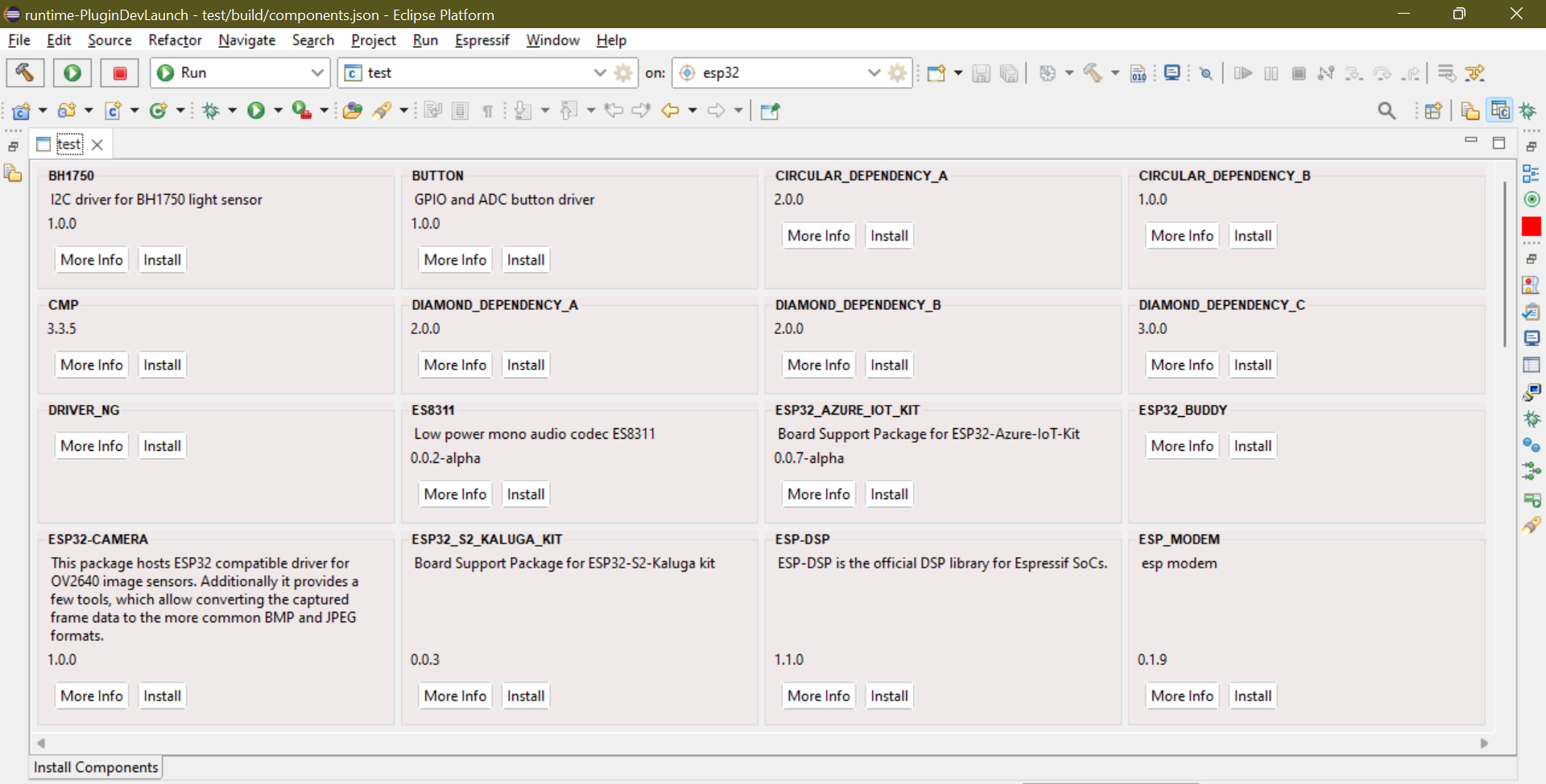This screenshot has width=1546, height=784.
Task: Open the Source menu
Action: coord(110,40)
